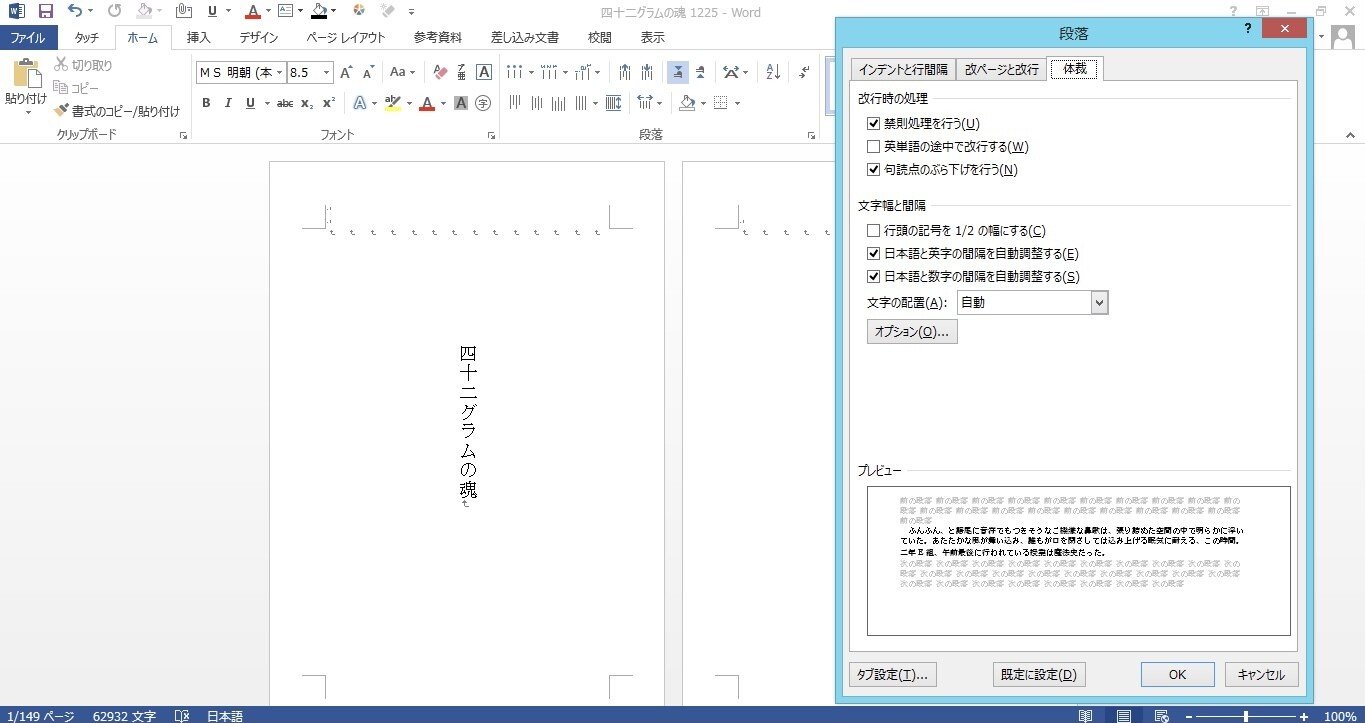Image resolution: width=1365 pixels, height=723 pixels.
Task: Click the 日本語 language indicator in status bar
Action: pos(225,716)
